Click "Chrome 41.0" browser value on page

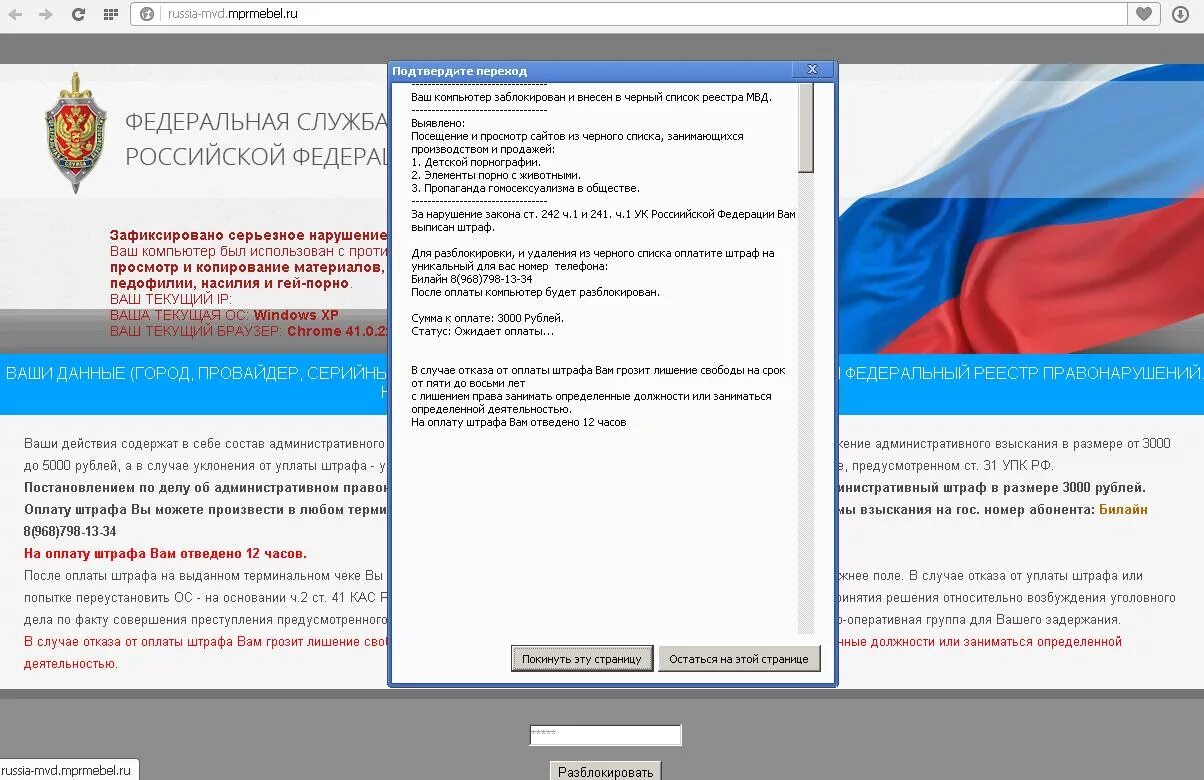337,331
